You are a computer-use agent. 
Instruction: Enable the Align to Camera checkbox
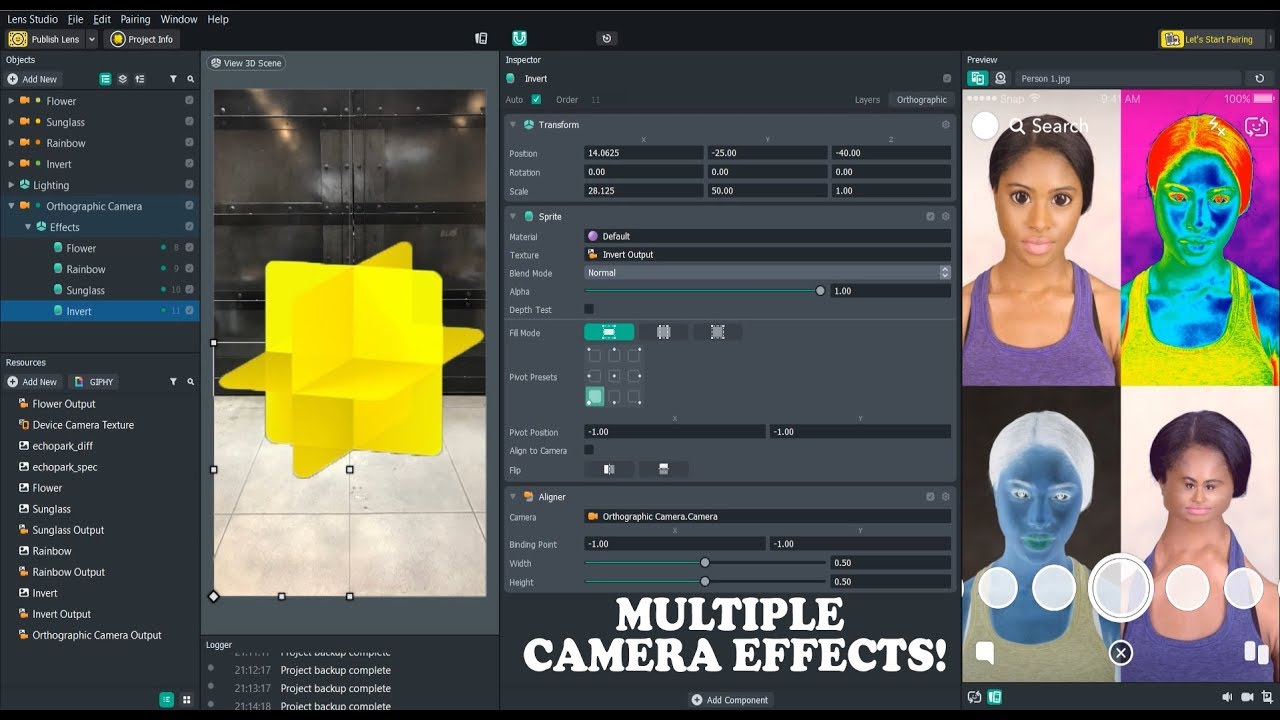click(589, 450)
